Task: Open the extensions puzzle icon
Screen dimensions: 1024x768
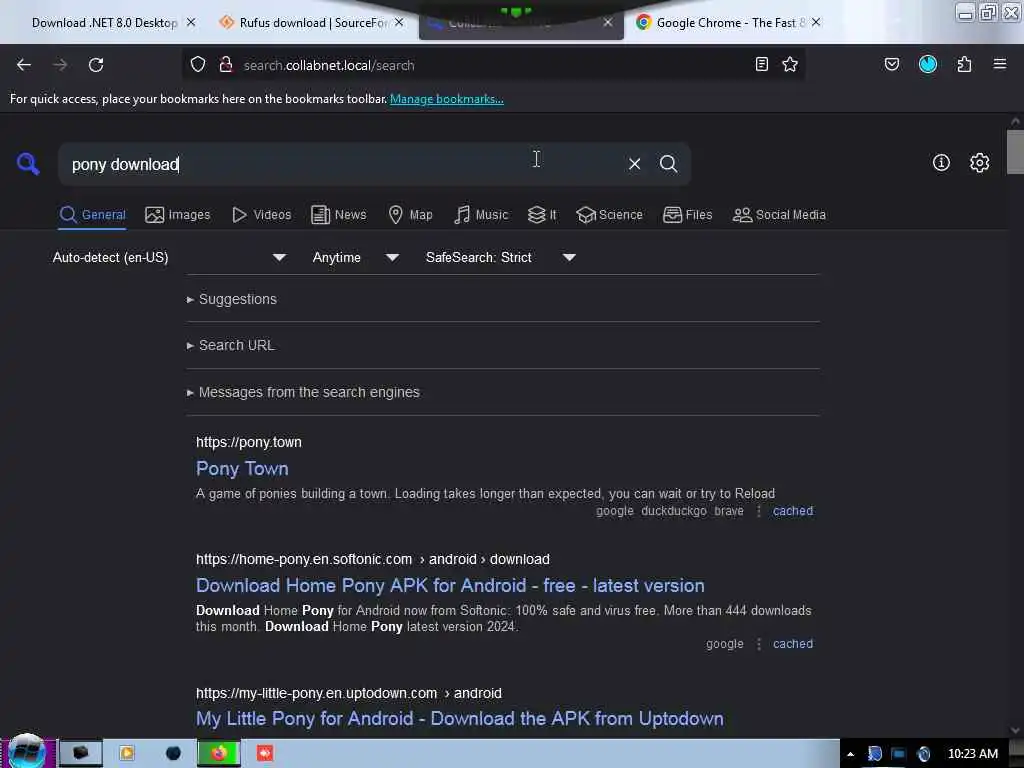Action: coord(964,65)
